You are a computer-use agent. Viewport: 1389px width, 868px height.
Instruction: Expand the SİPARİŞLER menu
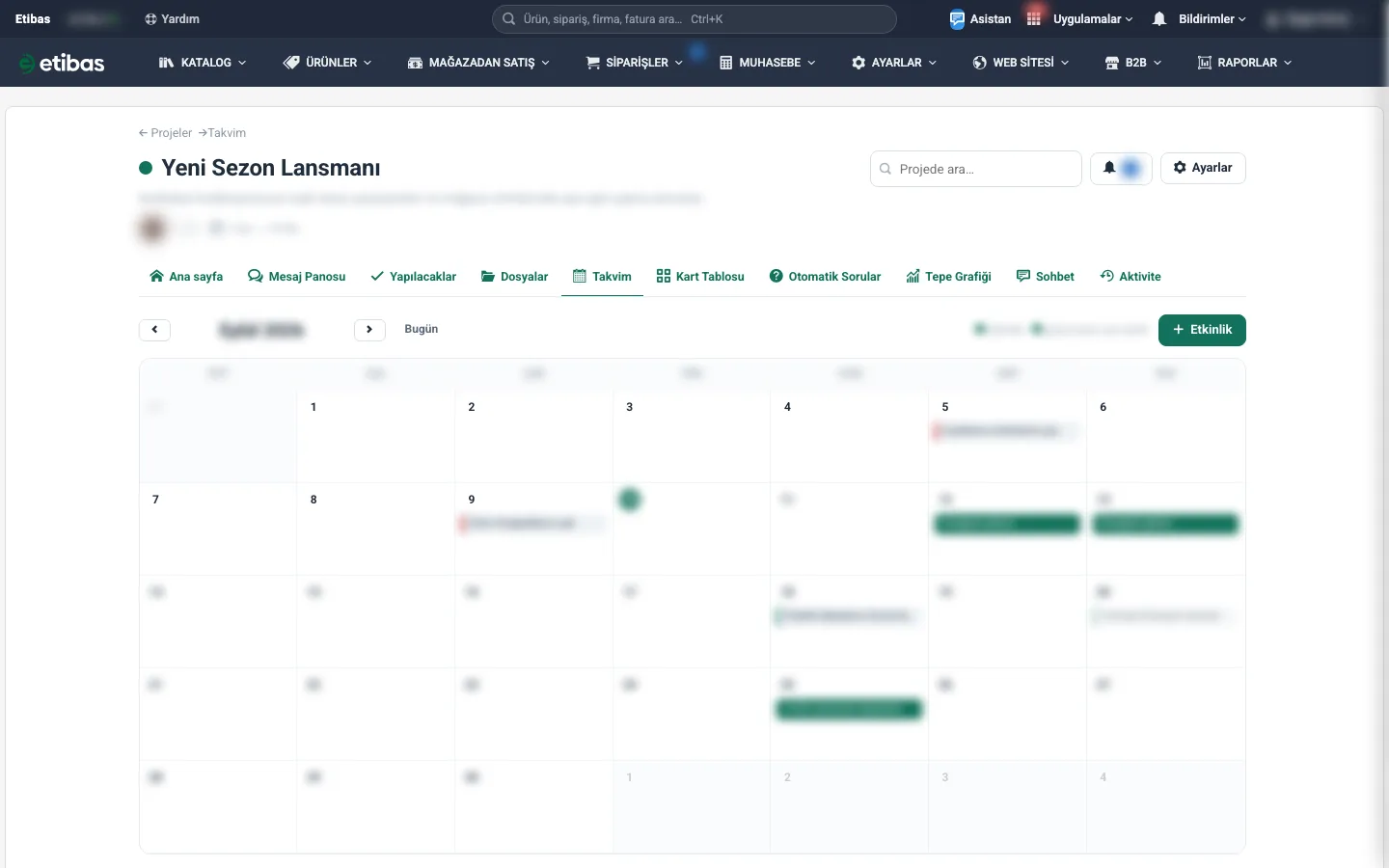tap(634, 63)
